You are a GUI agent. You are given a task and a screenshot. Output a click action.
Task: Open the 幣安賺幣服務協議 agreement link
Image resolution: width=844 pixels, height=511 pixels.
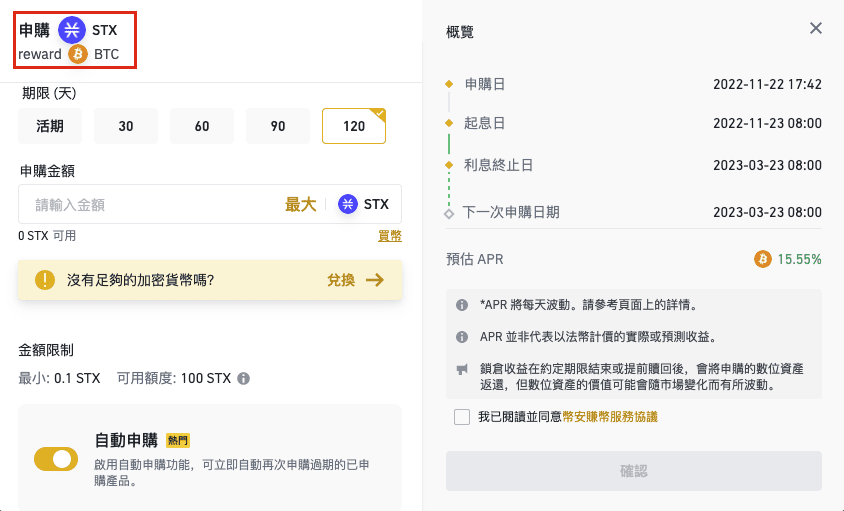click(x=610, y=417)
